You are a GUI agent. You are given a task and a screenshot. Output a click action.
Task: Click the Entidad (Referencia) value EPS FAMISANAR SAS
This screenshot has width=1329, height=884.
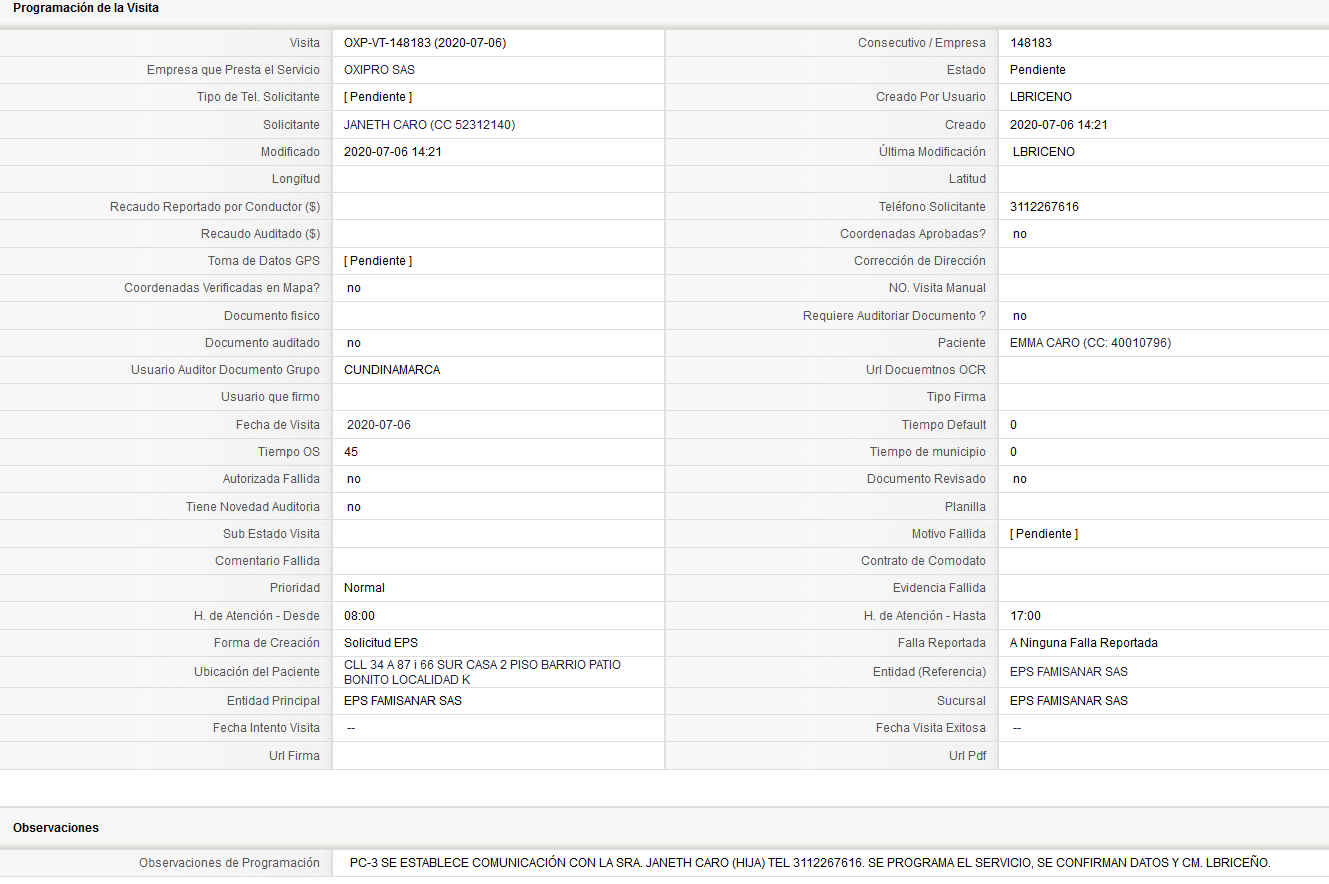(x=1069, y=672)
